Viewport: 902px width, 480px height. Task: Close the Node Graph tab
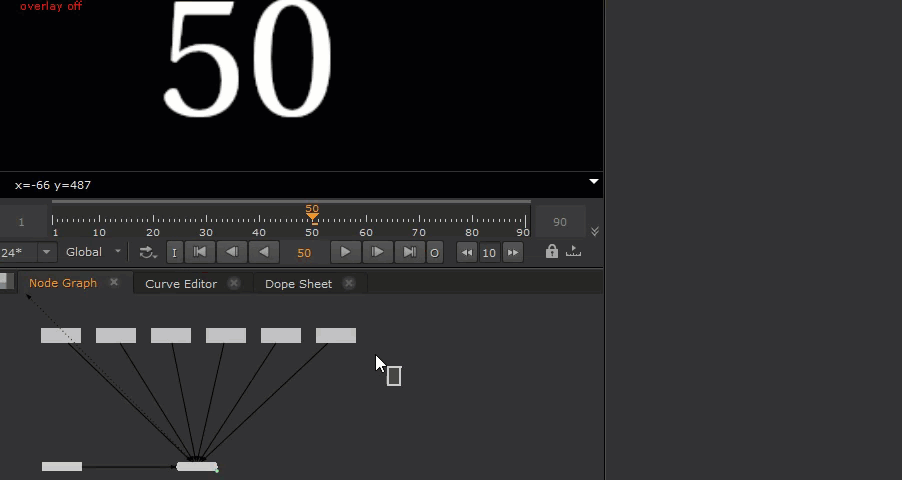coord(114,283)
